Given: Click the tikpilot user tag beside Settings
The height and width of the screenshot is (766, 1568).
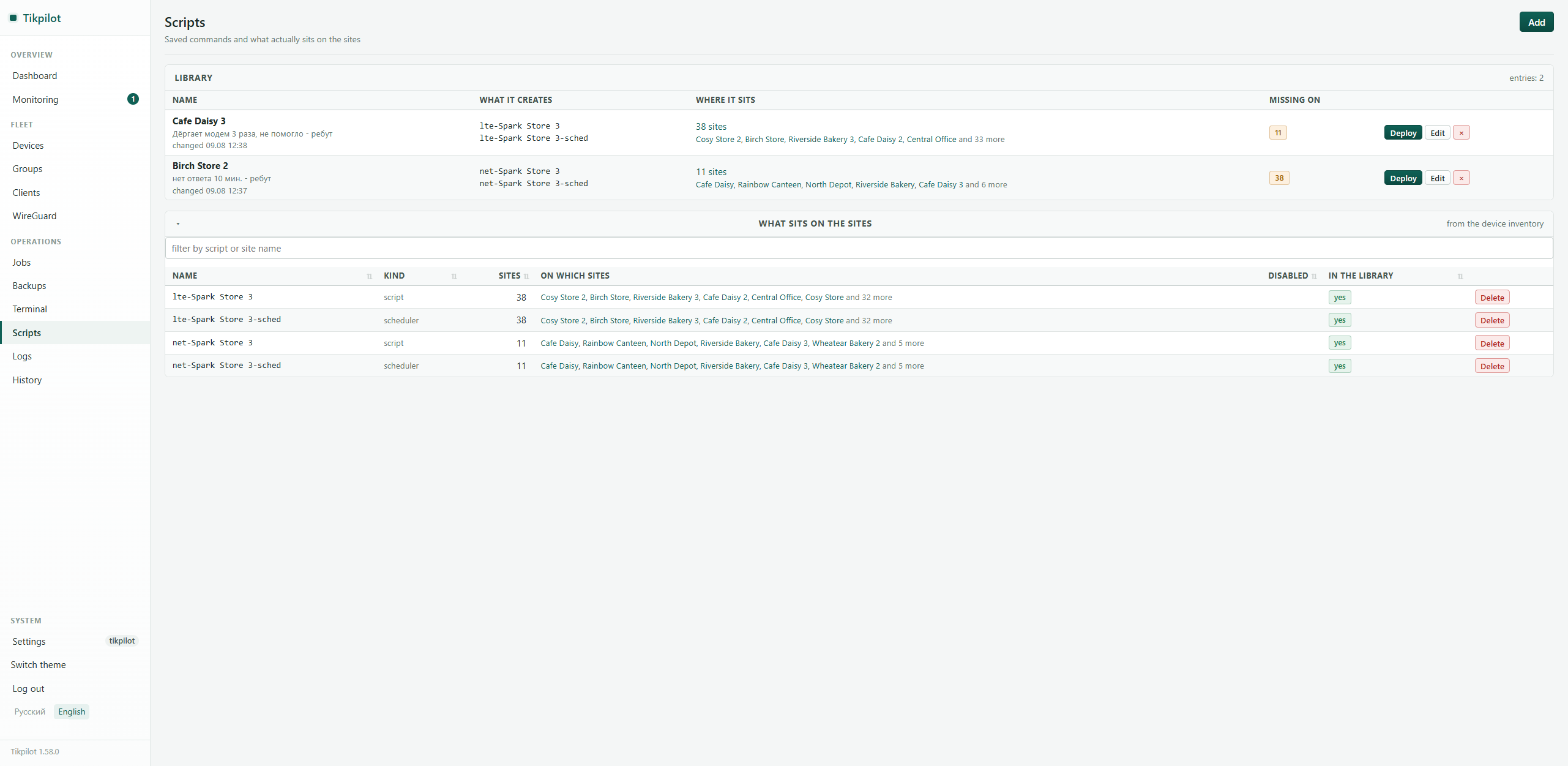Looking at the screenshot, I should click(122, 641).
